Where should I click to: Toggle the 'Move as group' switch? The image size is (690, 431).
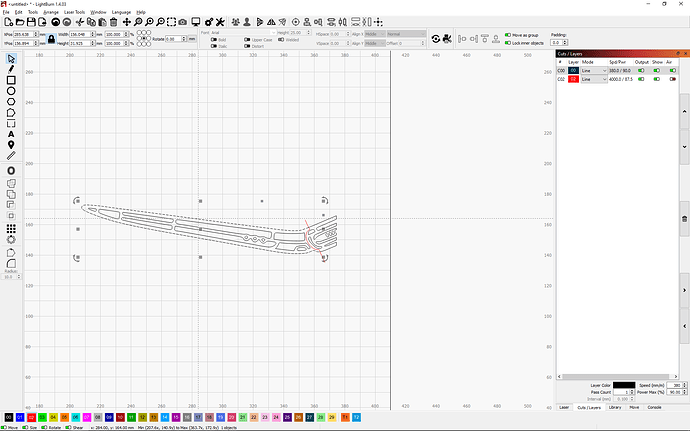(x=508, y=35)
